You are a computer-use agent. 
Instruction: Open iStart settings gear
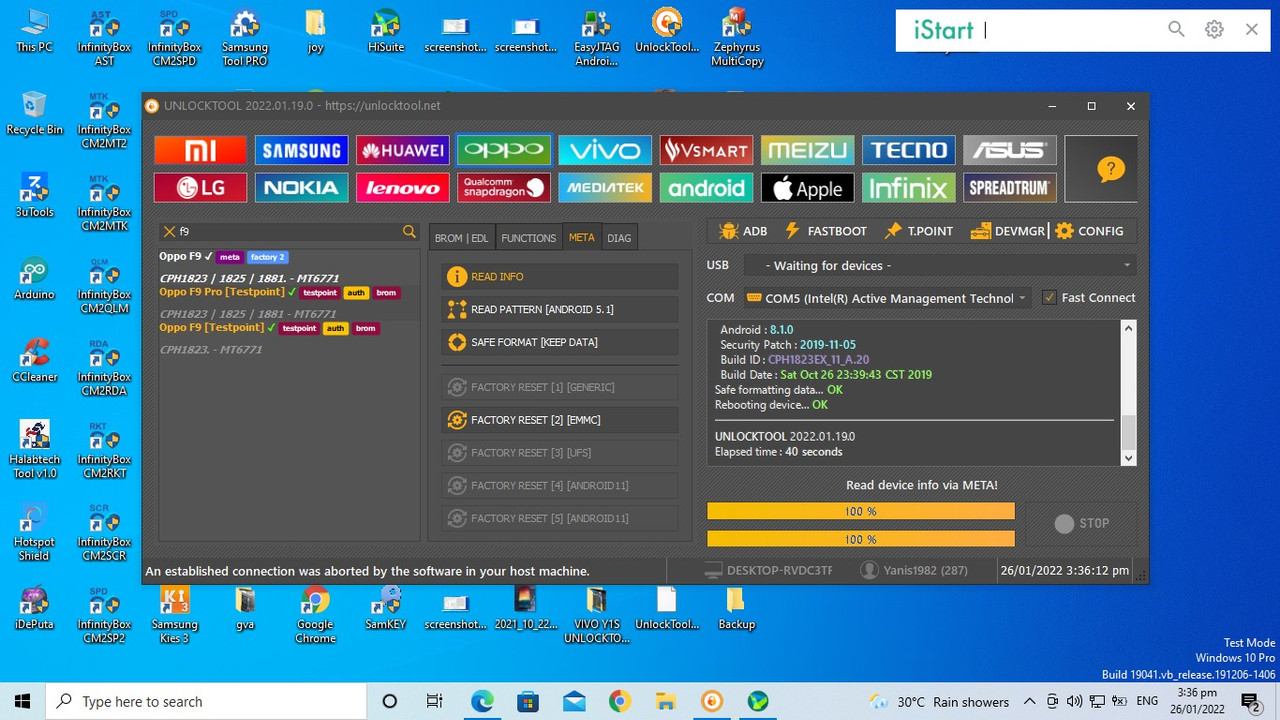click(x=1214, y=30)
